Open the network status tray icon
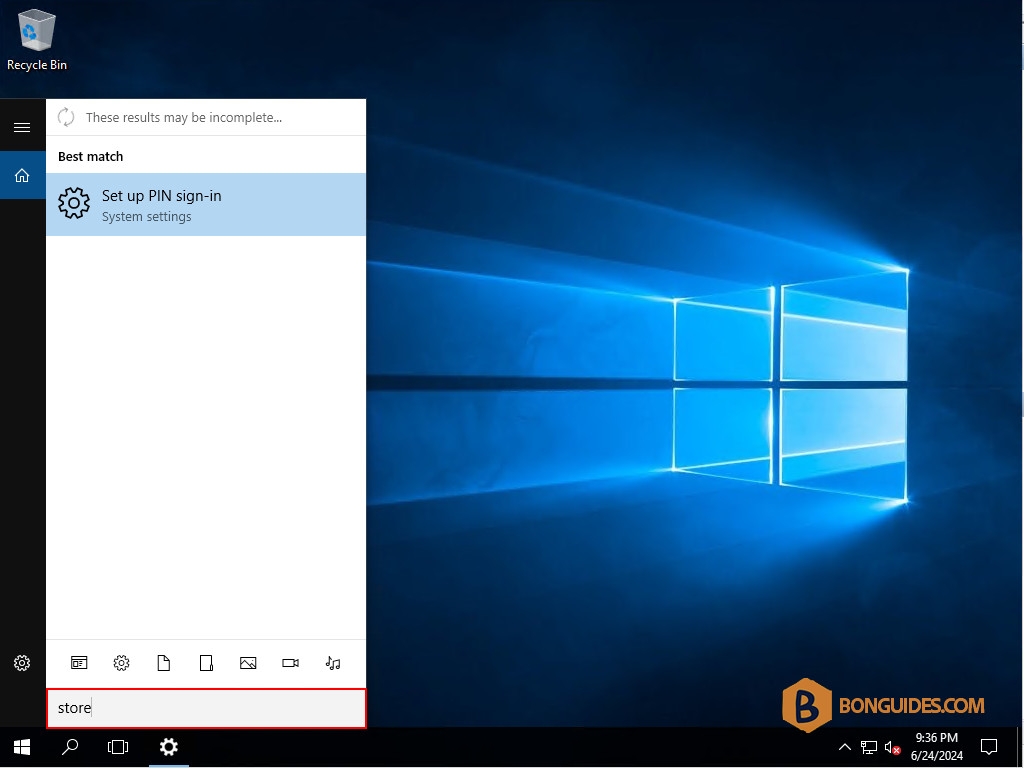This screenshot has height=768, width=1024. (869, 747)
